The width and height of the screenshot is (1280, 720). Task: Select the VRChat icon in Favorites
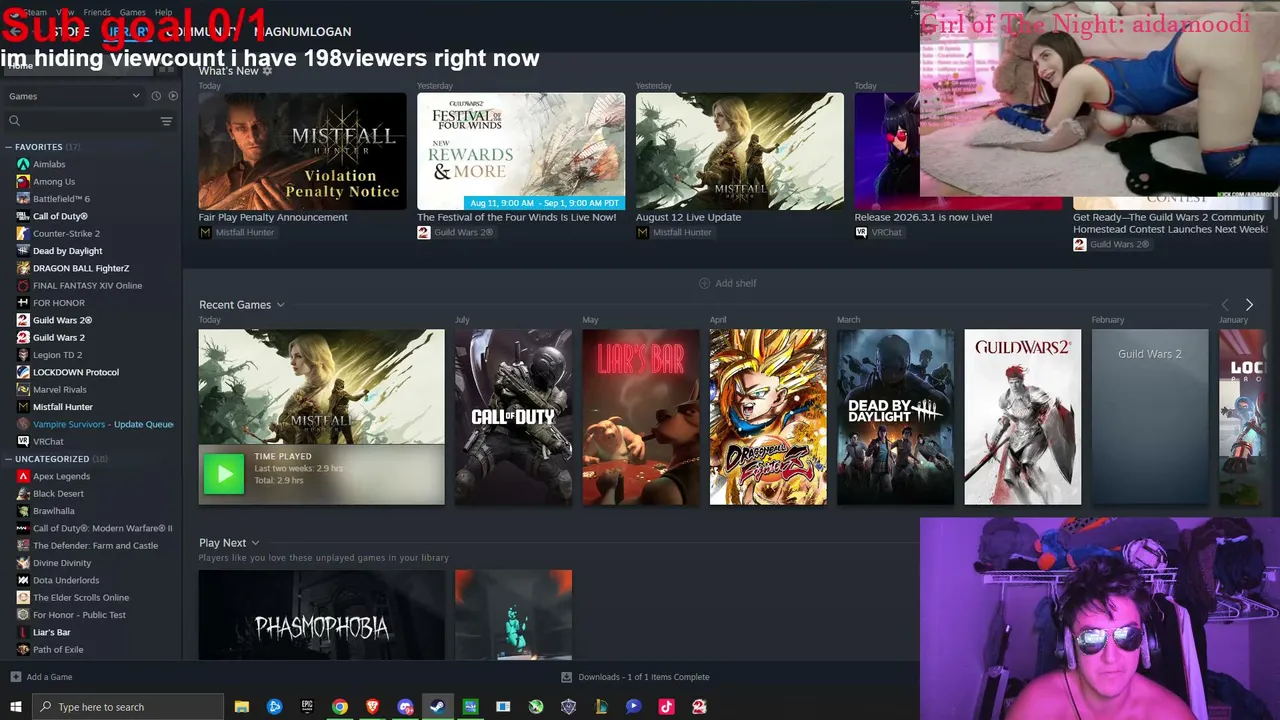tap(23, 441)
